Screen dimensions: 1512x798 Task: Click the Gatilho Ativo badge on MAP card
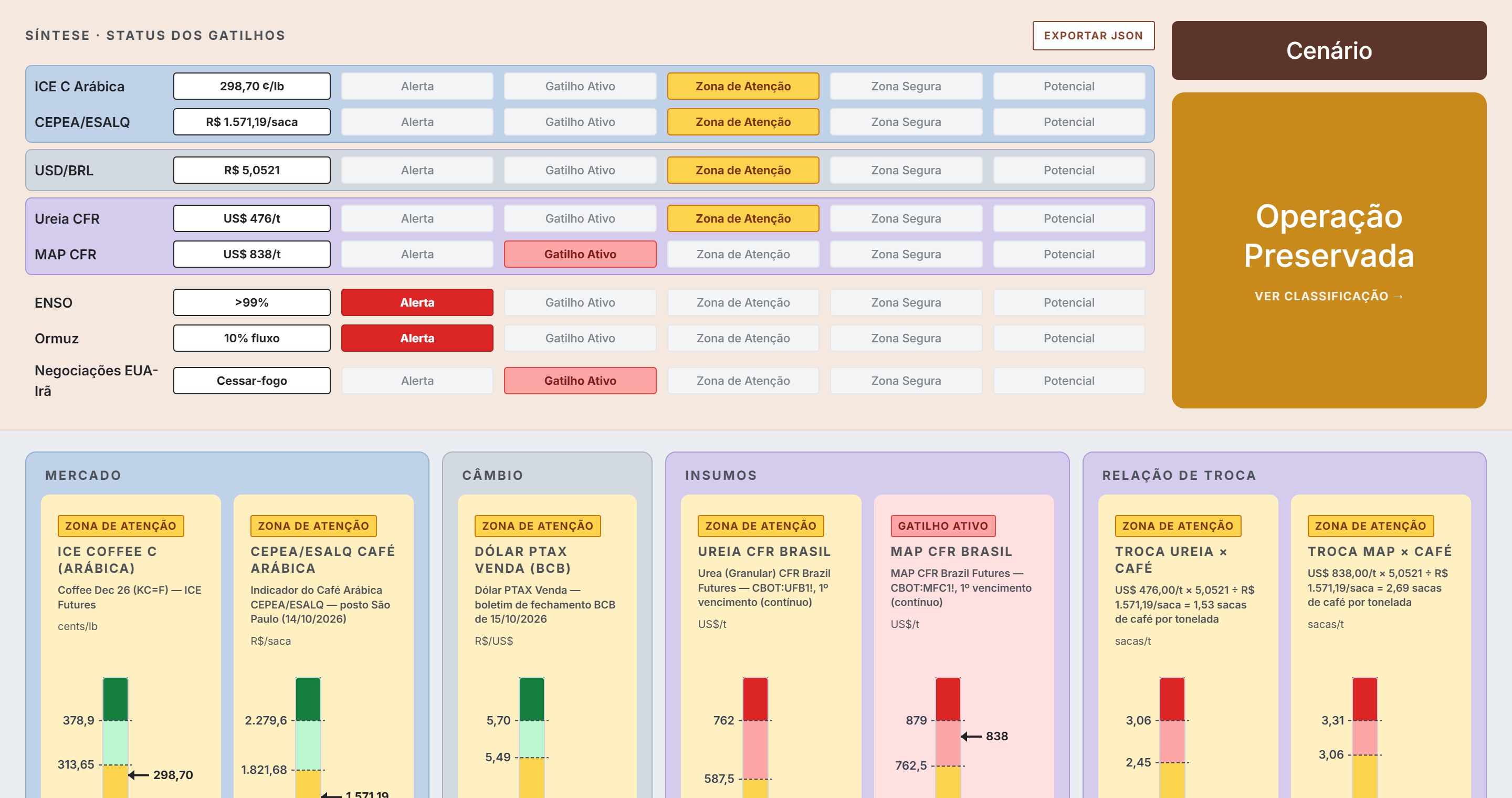coord(943,527)
